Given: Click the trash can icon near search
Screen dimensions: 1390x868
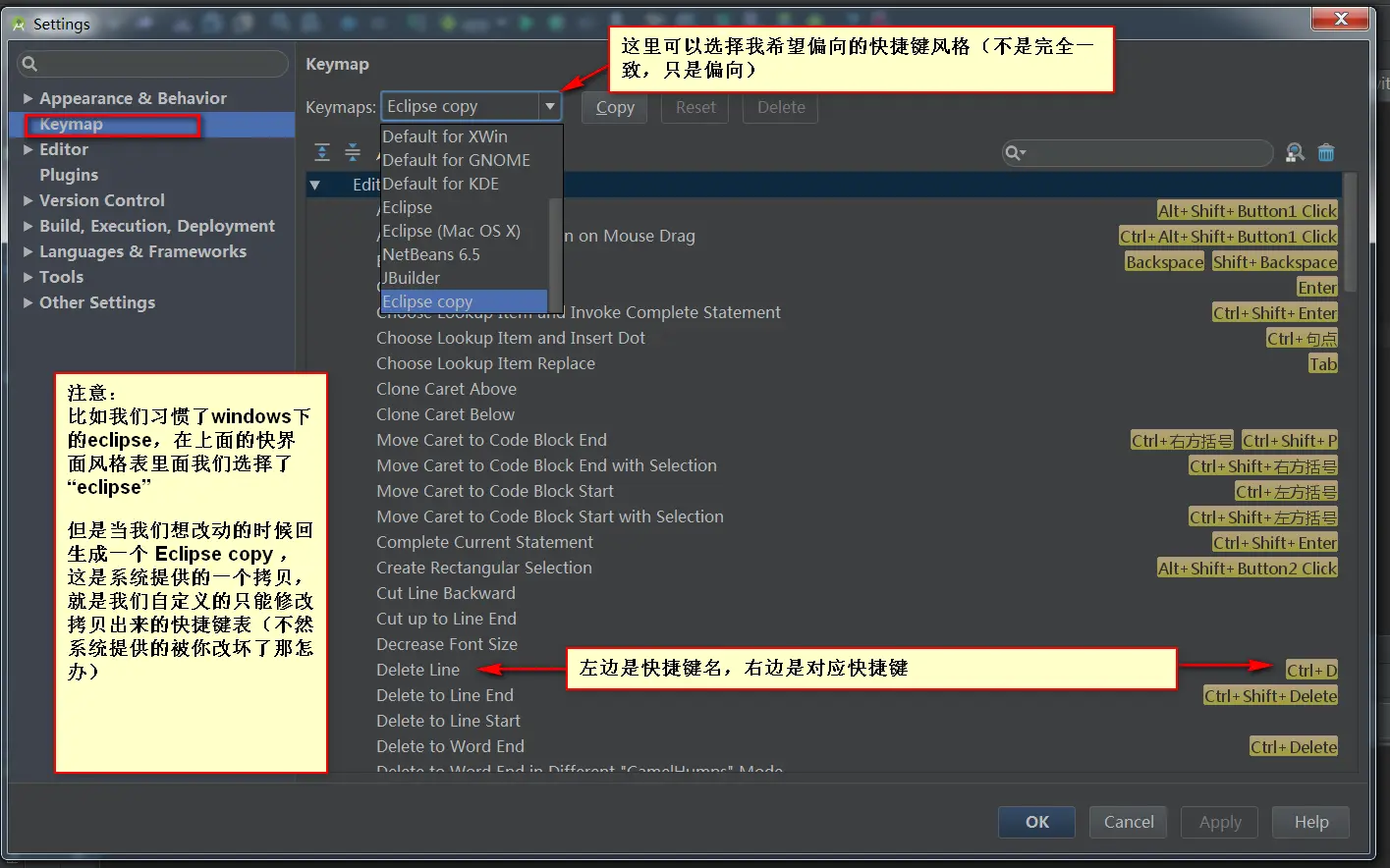Looking at the screenshot, I should click(x=1326, y=152).
